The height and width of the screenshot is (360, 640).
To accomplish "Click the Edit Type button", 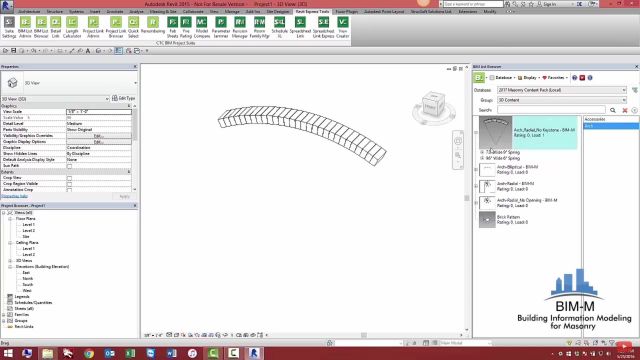I will click(124, 98).
